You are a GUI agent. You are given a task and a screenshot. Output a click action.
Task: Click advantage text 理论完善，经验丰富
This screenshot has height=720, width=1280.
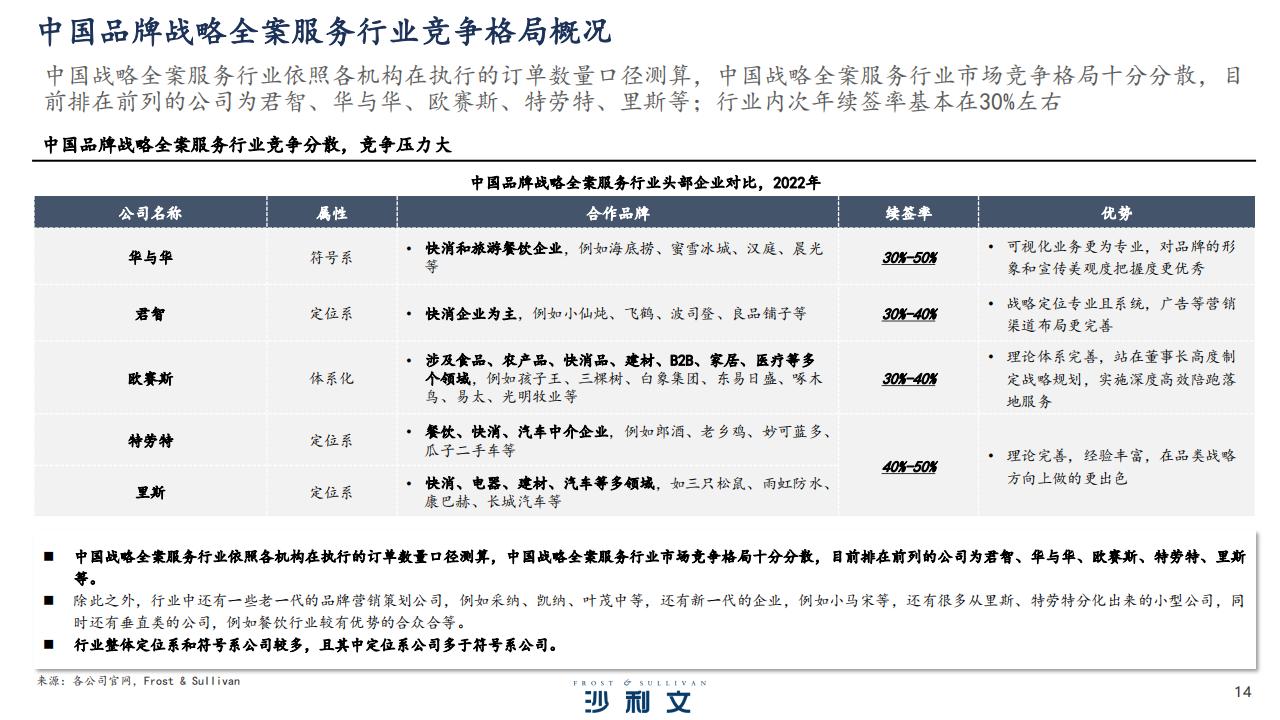pos(1113,467)
